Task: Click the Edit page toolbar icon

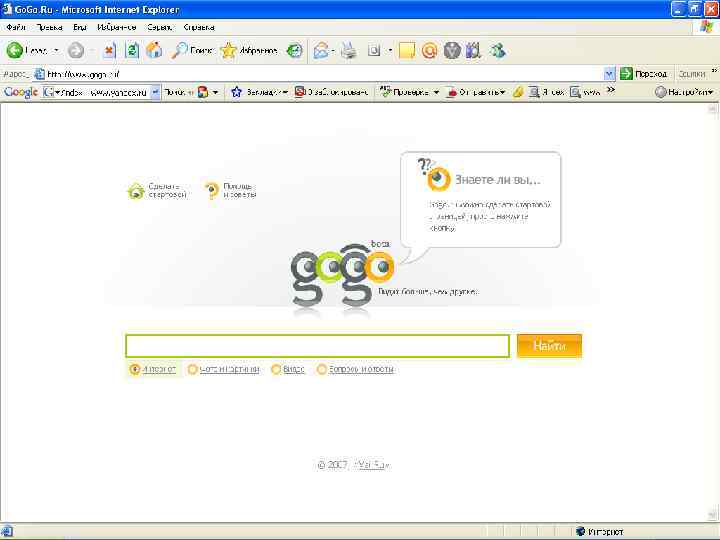Action: [x=374, y=51]
